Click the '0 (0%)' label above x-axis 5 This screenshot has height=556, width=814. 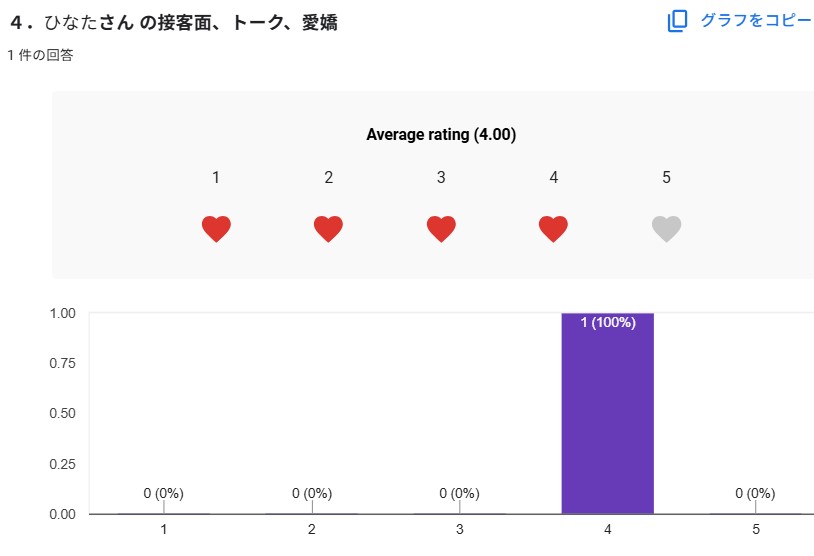[755, 493]
